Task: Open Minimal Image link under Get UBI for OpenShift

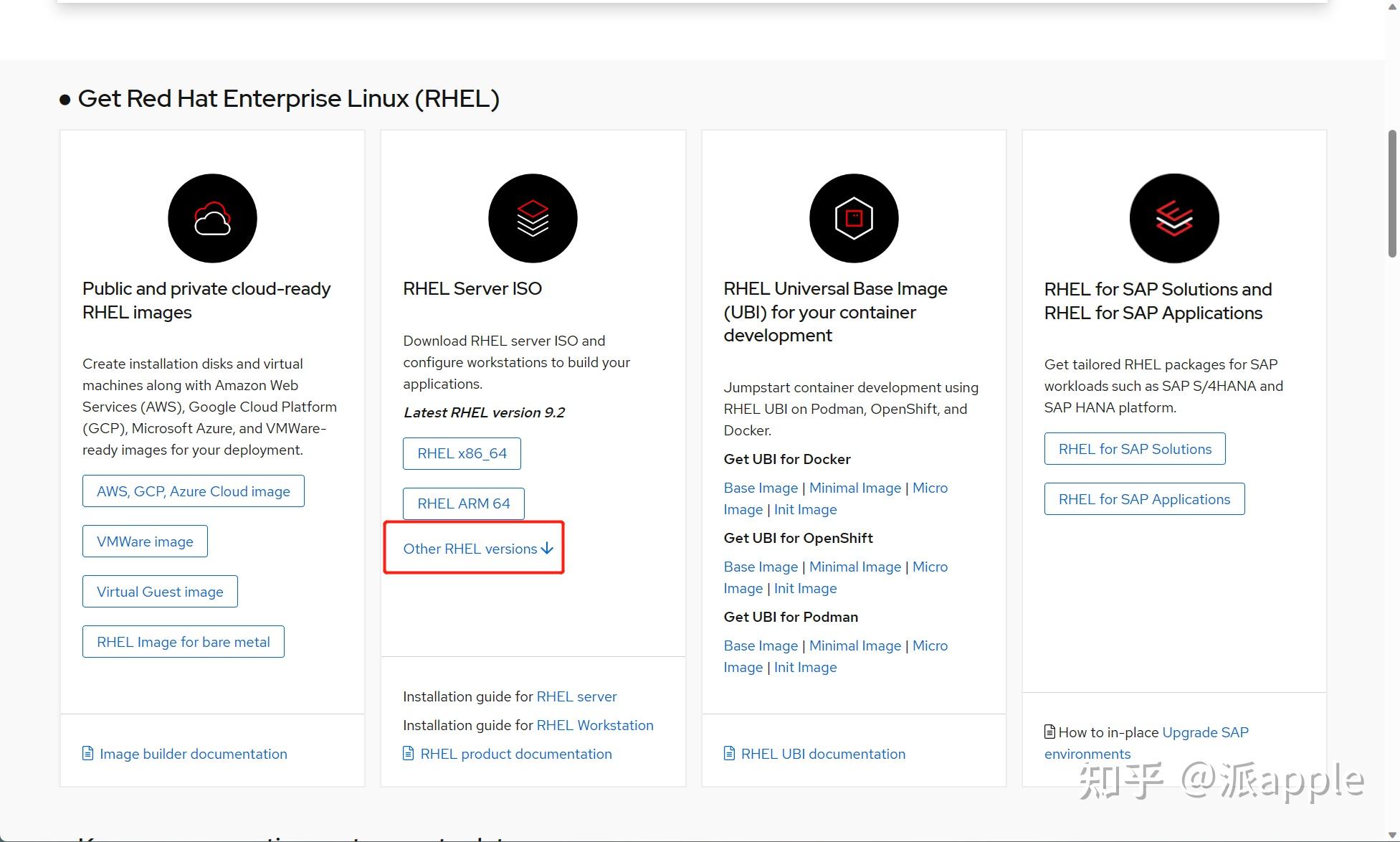Action: [x=854, y=567]
